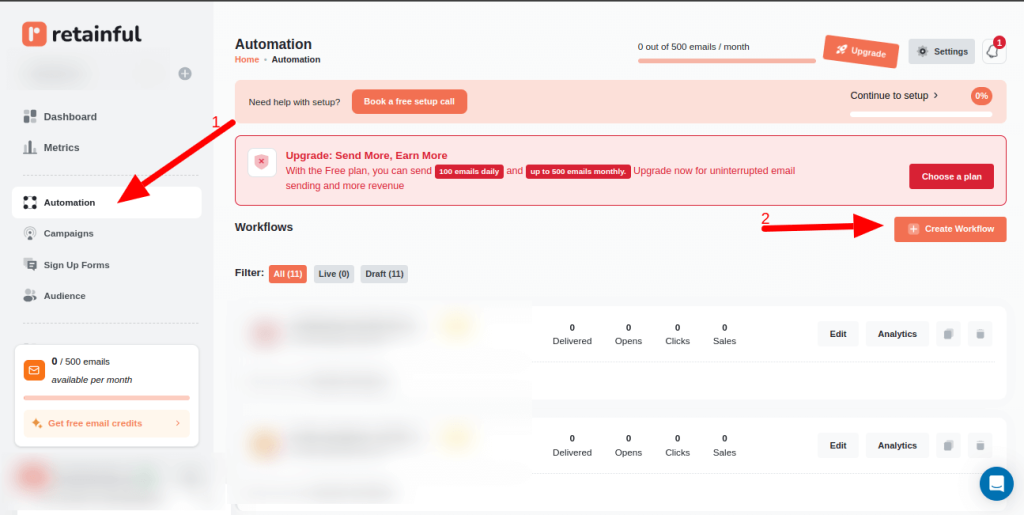Image resolution: width=1024 pixels, height=515 pixels.
Task: Click Book a free setup call
Action: click(409, 102)
